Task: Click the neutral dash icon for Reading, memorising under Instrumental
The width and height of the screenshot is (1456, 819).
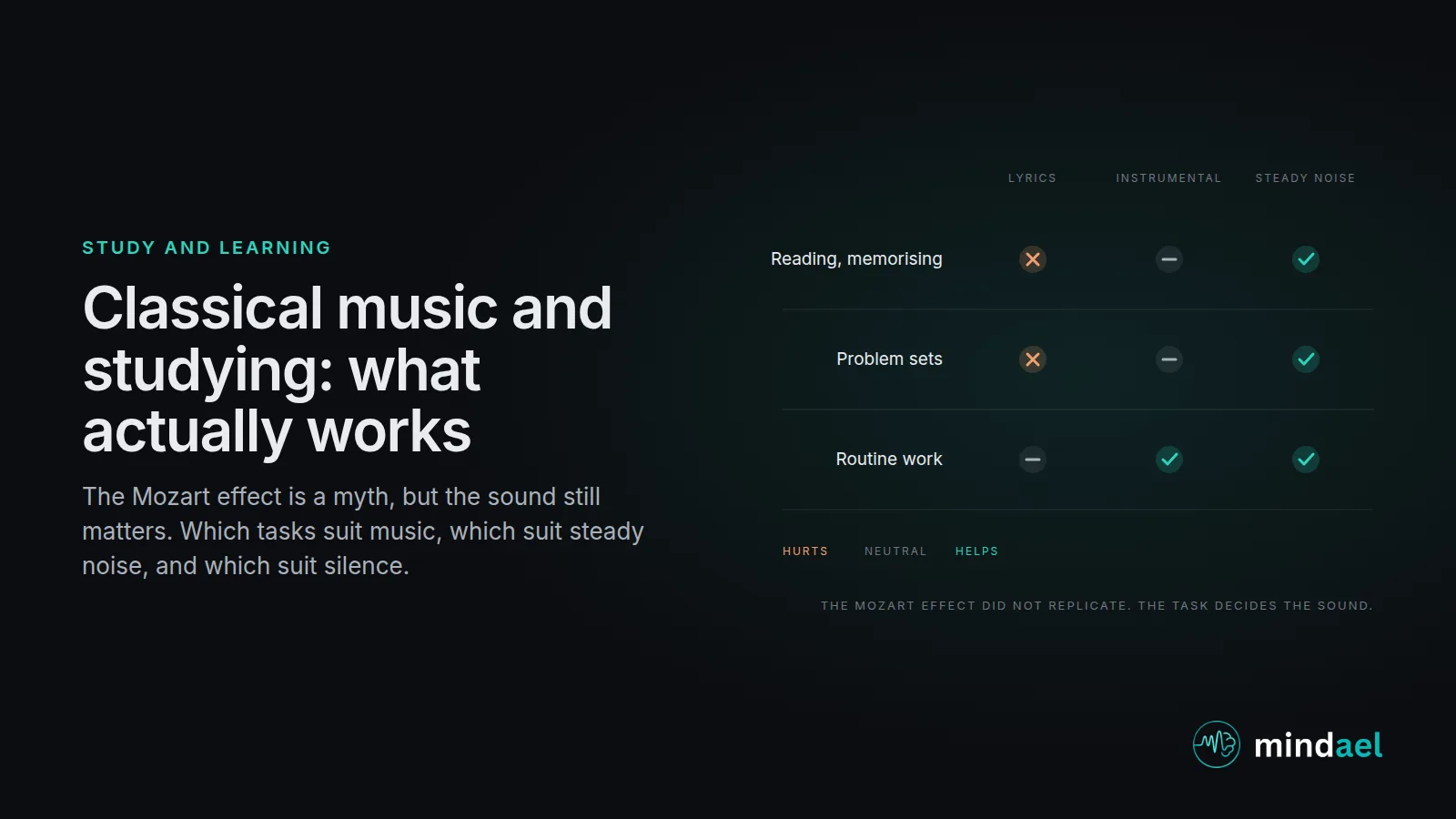Action: [x=1169, y=259]
